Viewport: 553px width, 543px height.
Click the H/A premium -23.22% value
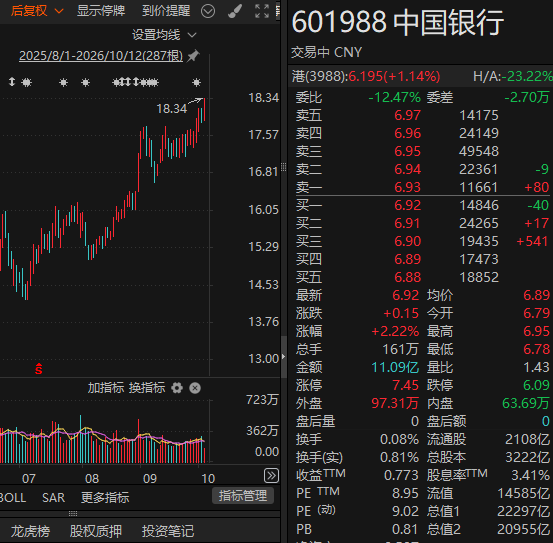point(528,76)
